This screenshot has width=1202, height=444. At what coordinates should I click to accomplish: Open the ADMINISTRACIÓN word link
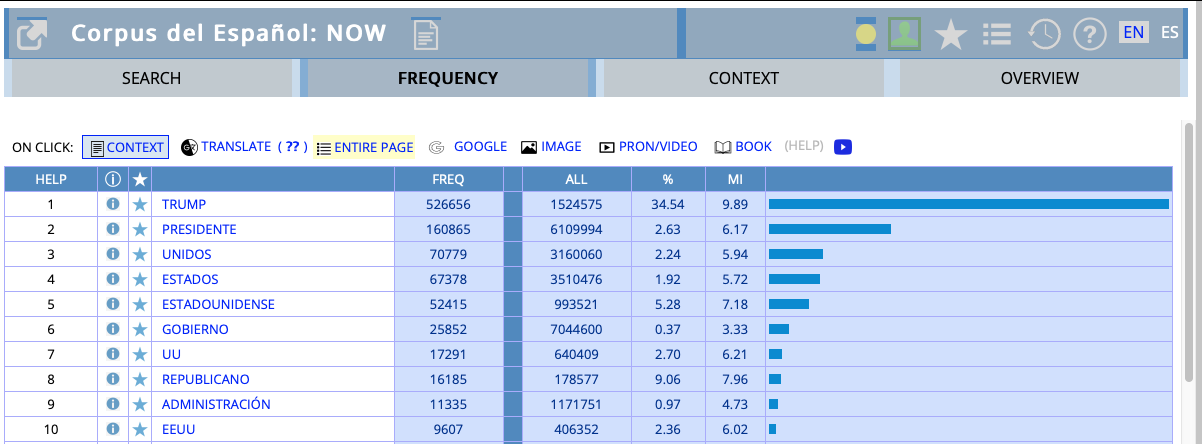[x=216, y=404]
